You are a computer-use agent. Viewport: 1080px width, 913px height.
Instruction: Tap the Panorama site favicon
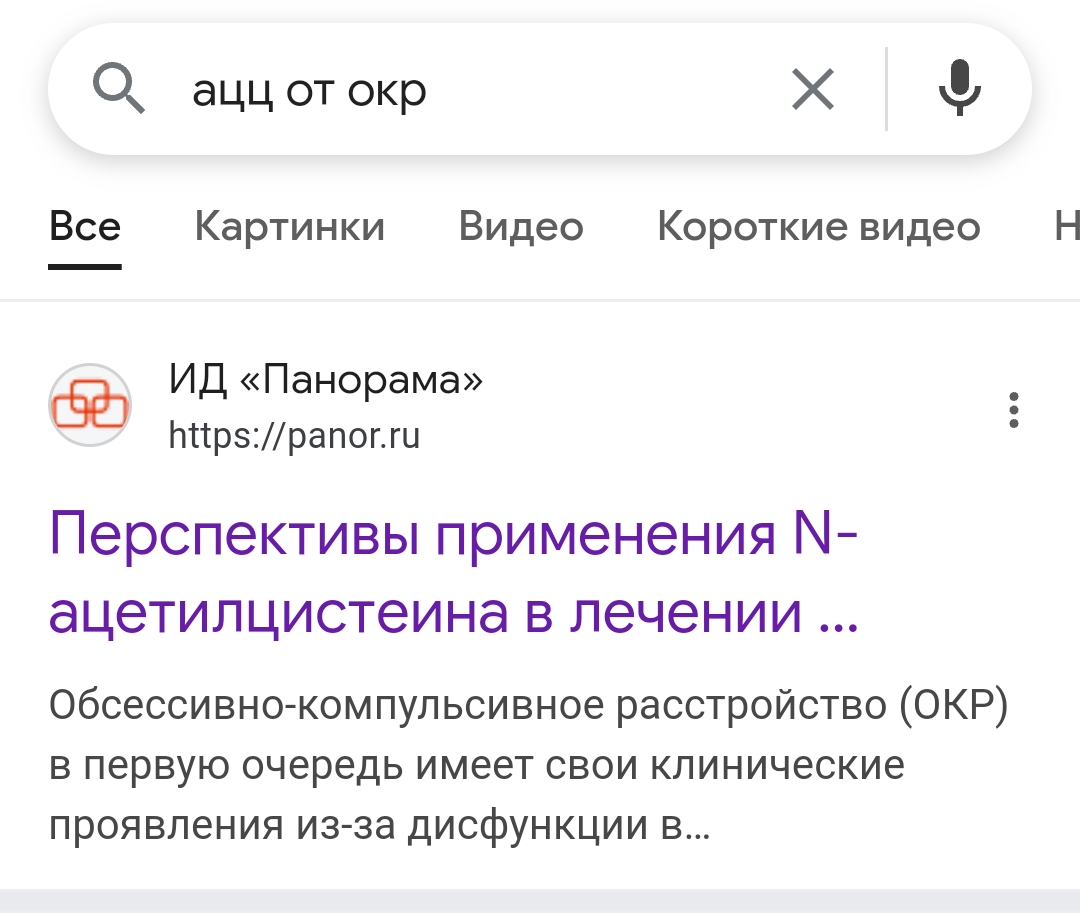pyautogui.click(x=90, y=405)
